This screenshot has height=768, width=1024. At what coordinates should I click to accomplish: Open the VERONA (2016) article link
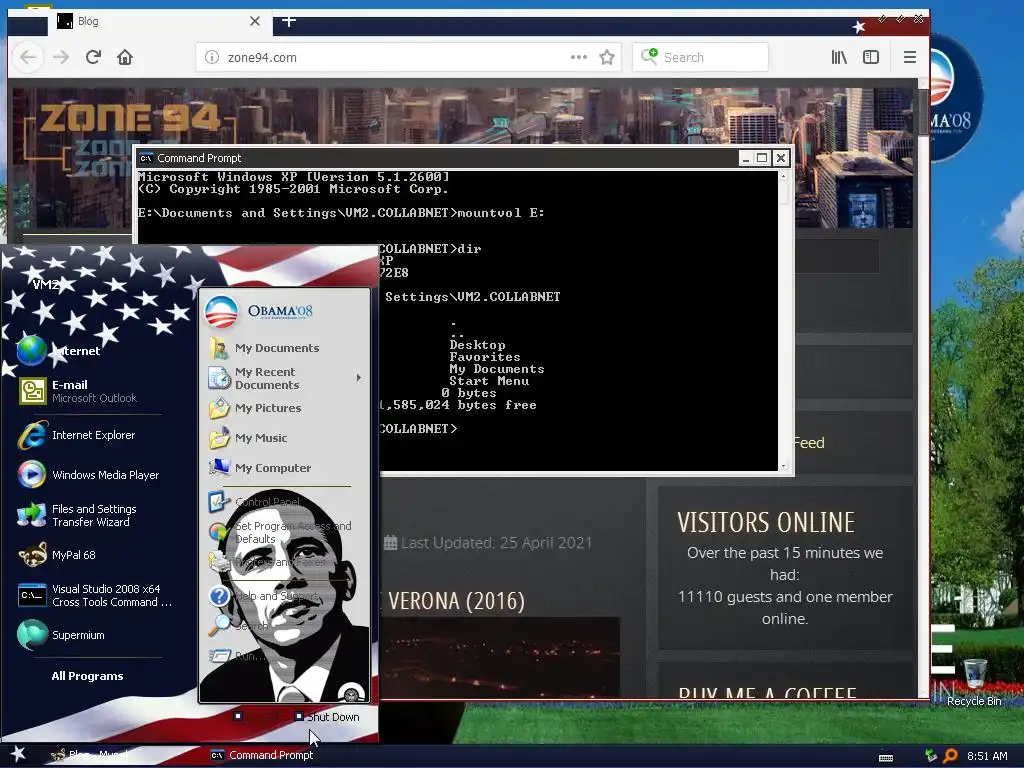(x=456, y=601)
